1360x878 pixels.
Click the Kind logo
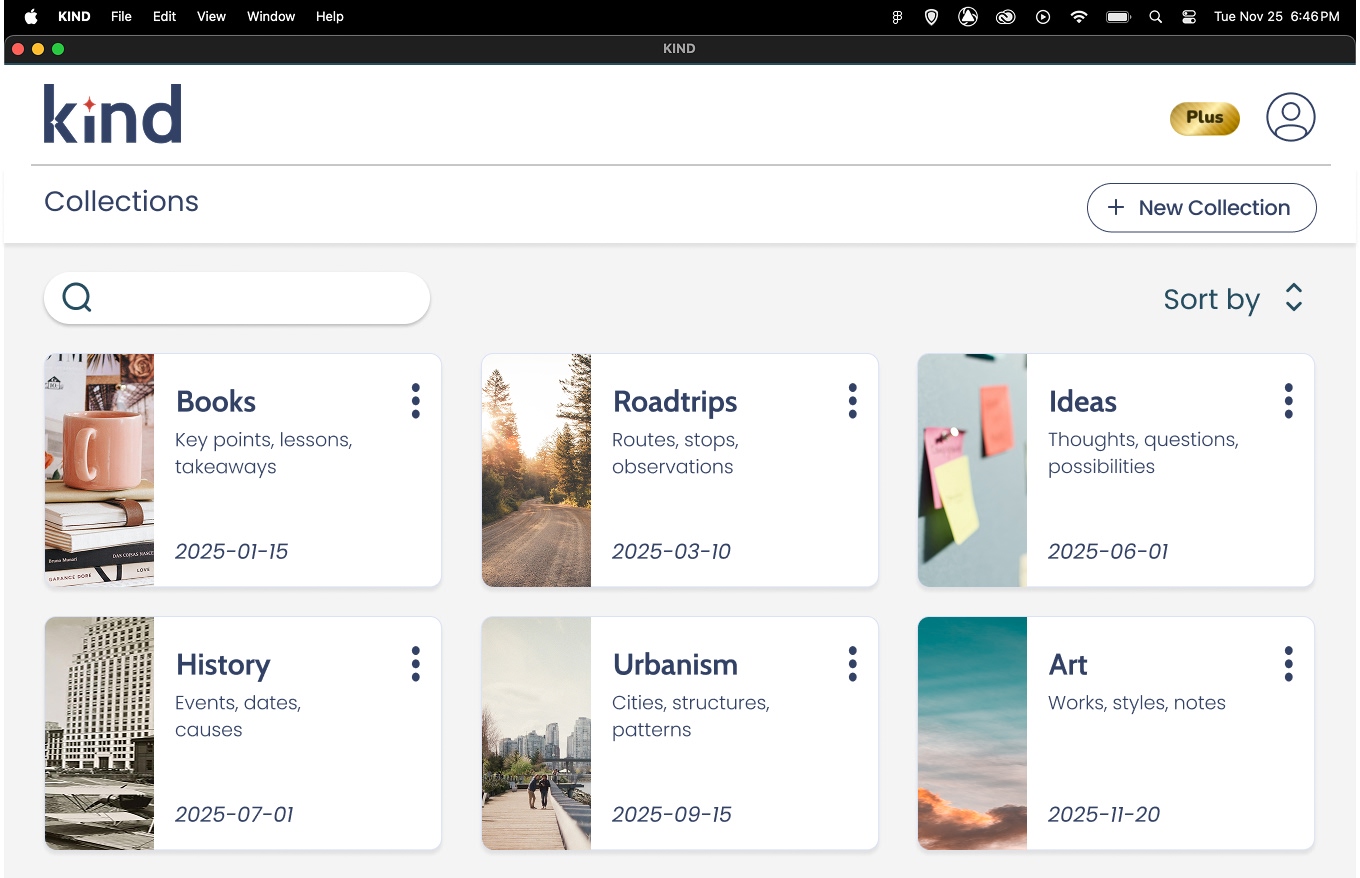tap(113, 114)
